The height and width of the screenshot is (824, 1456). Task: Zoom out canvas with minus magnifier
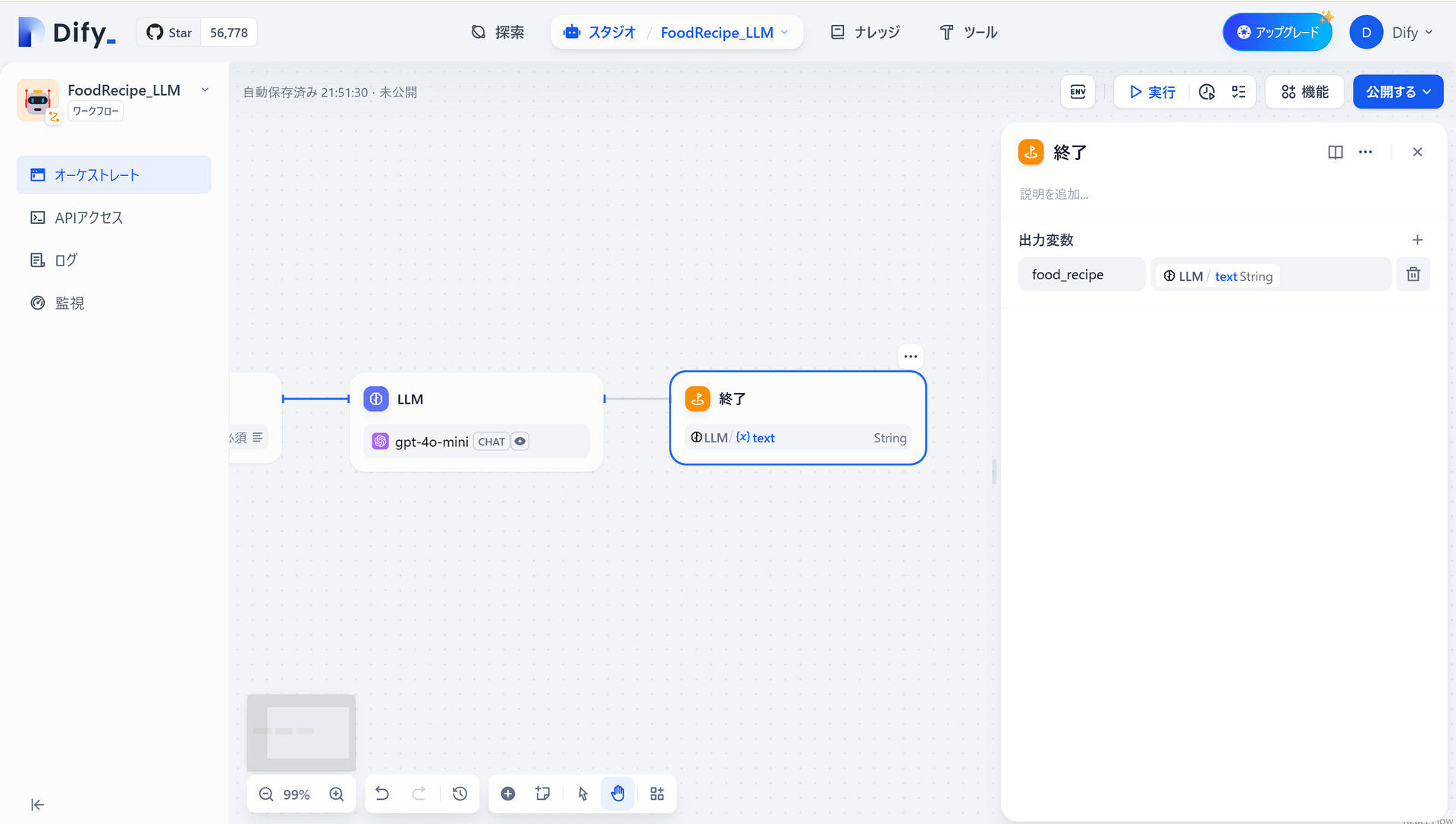click(266, 794)
